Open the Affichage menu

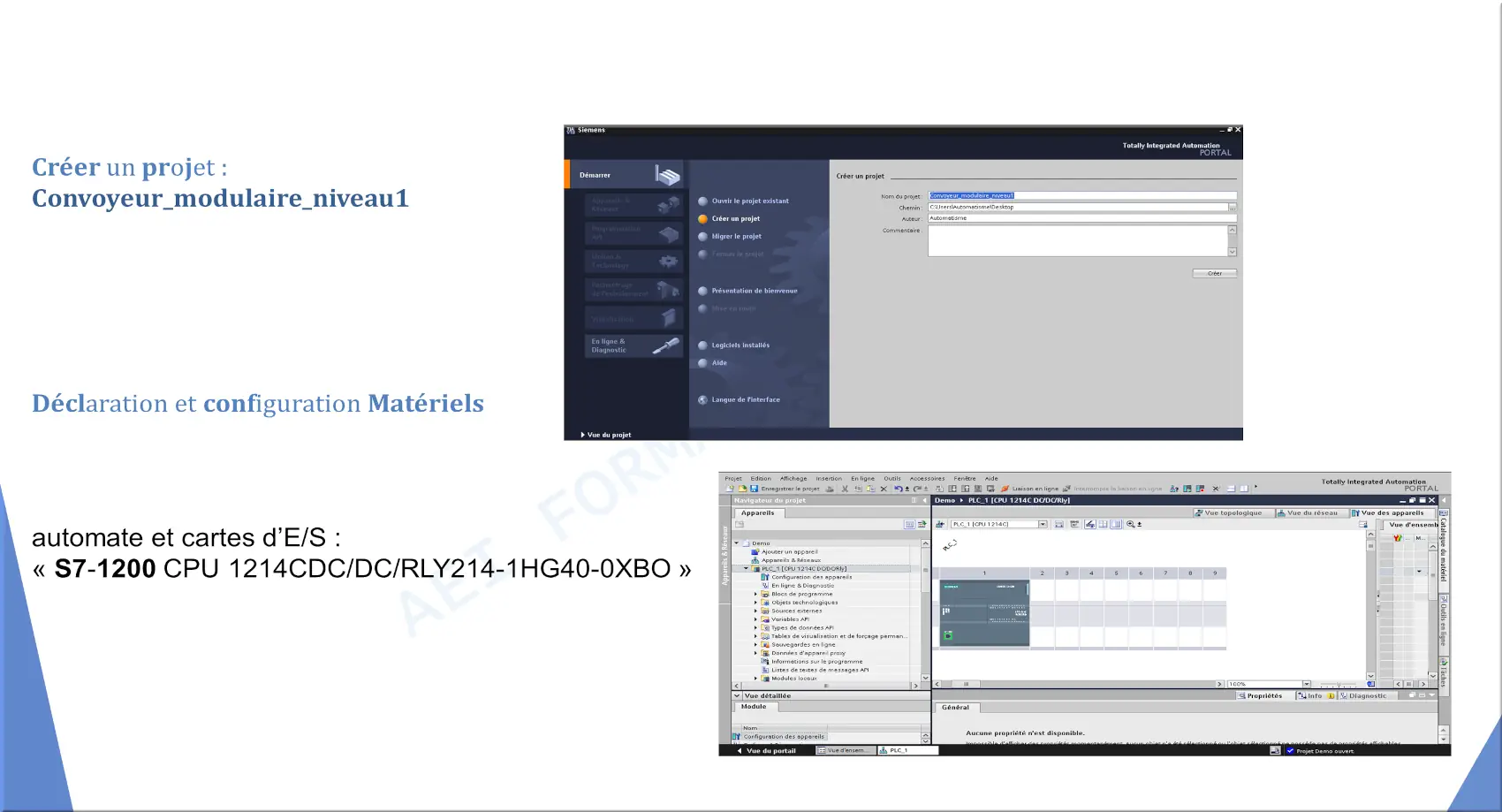793,478
